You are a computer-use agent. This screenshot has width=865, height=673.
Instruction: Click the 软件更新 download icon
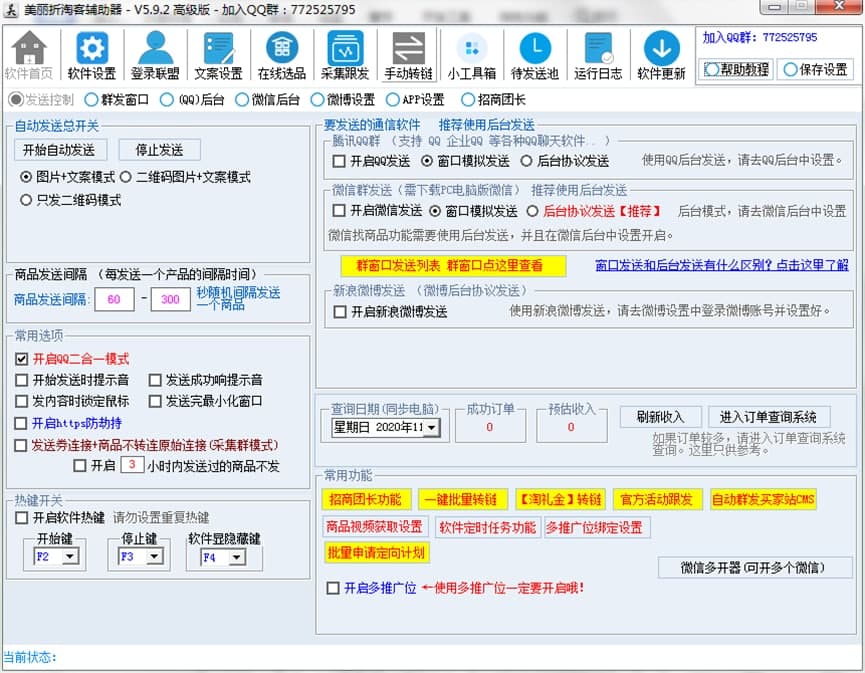tap(661, 50)
